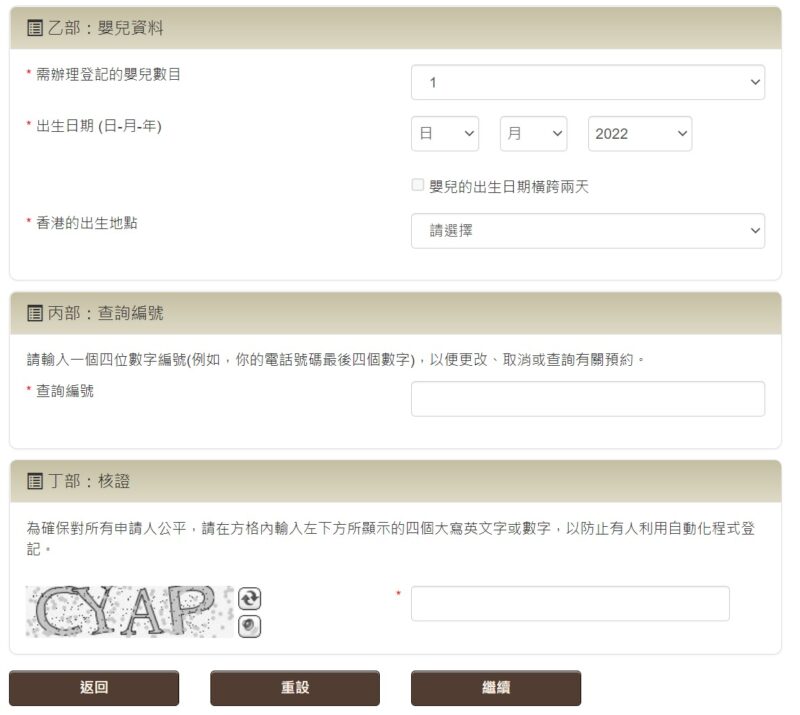
Task: Click the 丁部：核證 section heading
Action: pyautogui.click(x=89, y=481)
